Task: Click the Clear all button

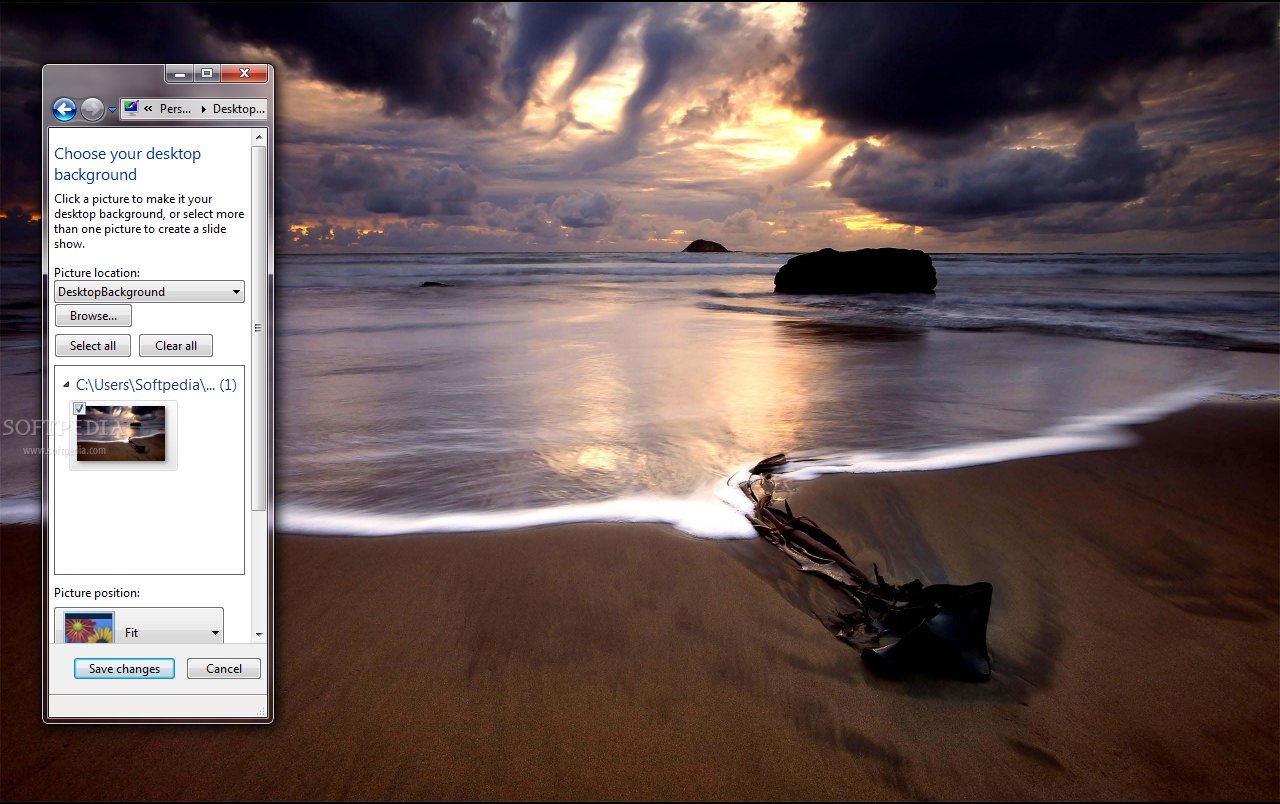Action: pos(176,346)
